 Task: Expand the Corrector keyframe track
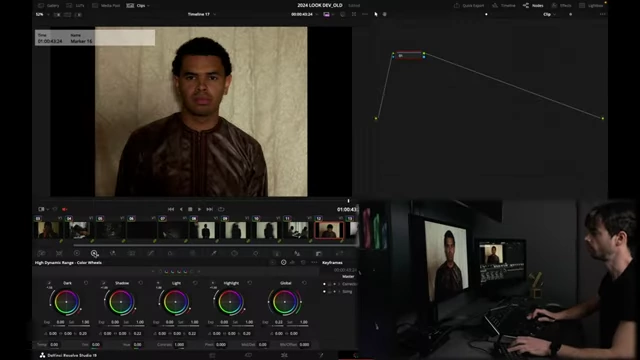tap(339, 284)
